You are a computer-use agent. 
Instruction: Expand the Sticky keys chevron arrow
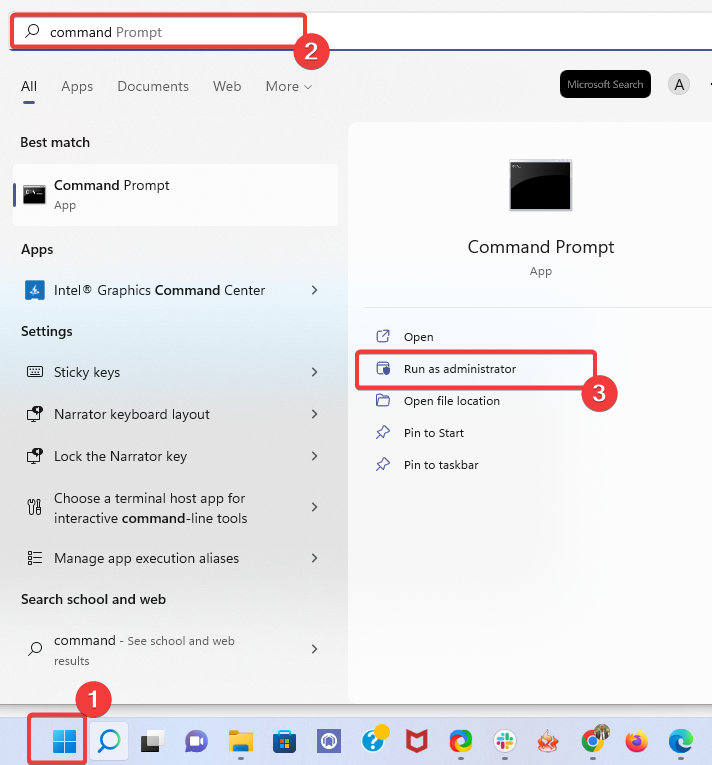(315, 372)
